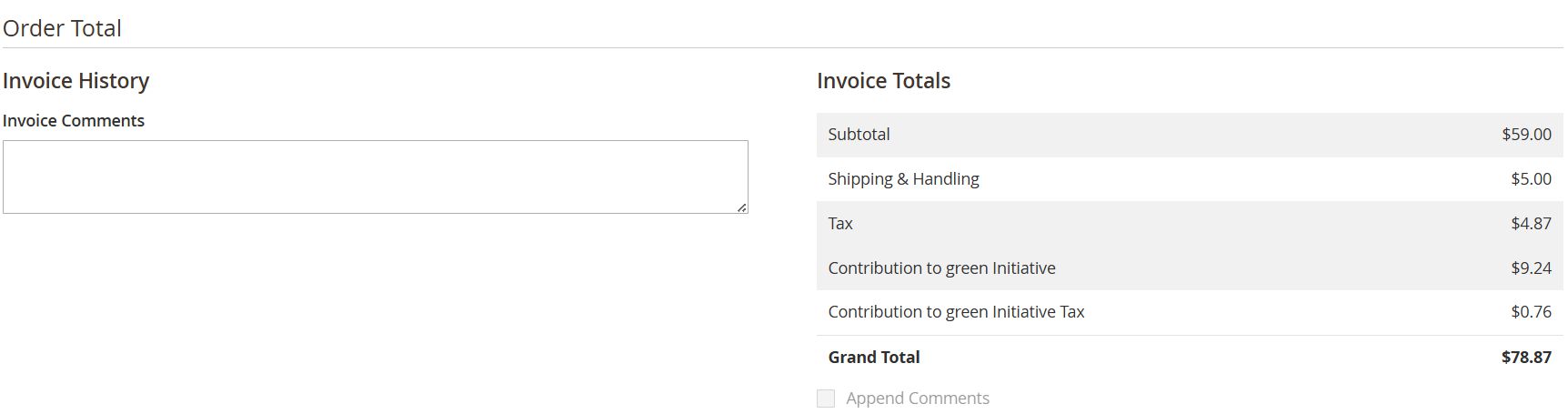The width and height of the screenshot is (1568, 414).
Task: Click the Invoice Totals heading
Action: pyautogui.click(x=883, y=81)
